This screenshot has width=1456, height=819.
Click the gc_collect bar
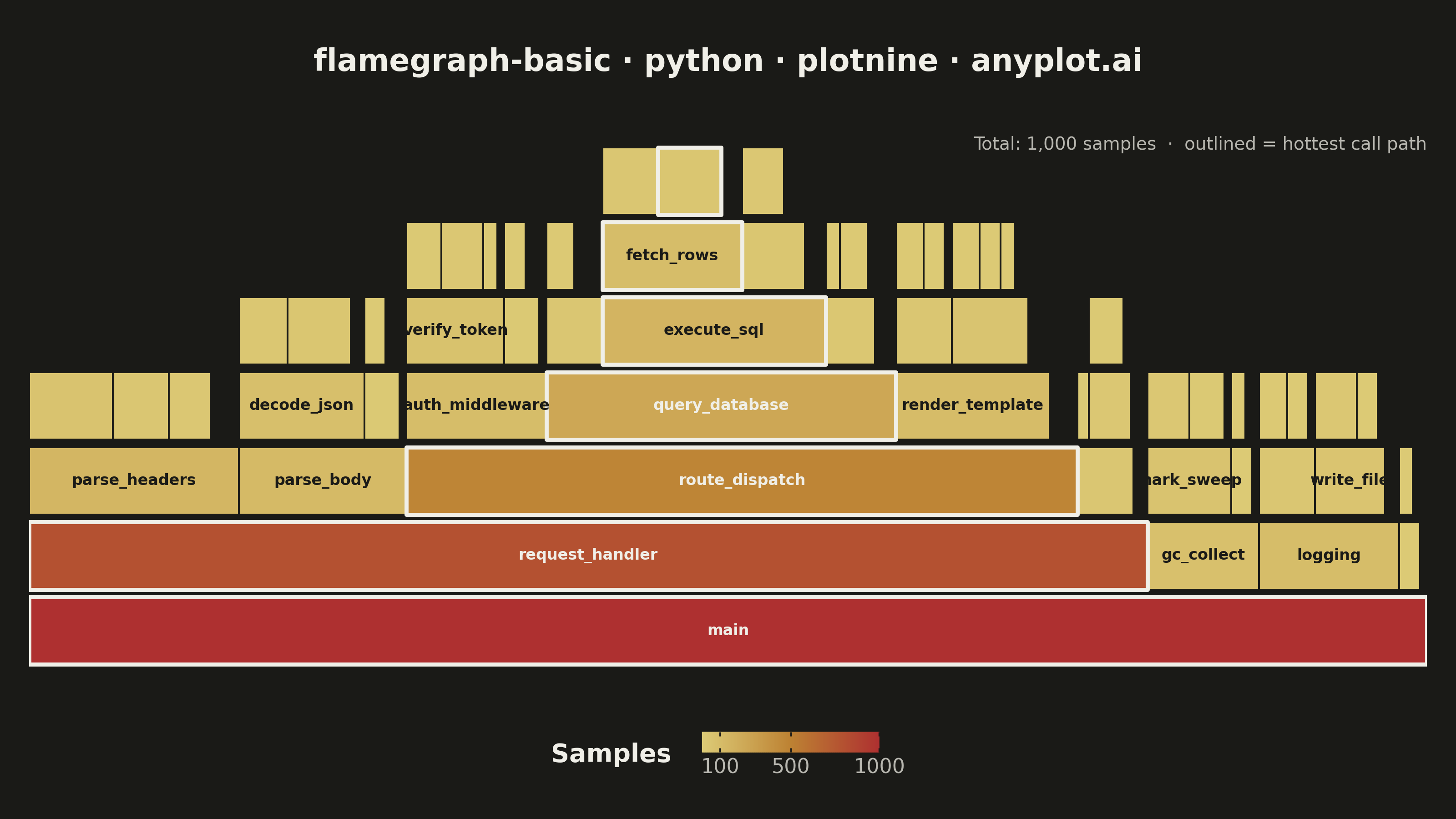(1203, 556)
